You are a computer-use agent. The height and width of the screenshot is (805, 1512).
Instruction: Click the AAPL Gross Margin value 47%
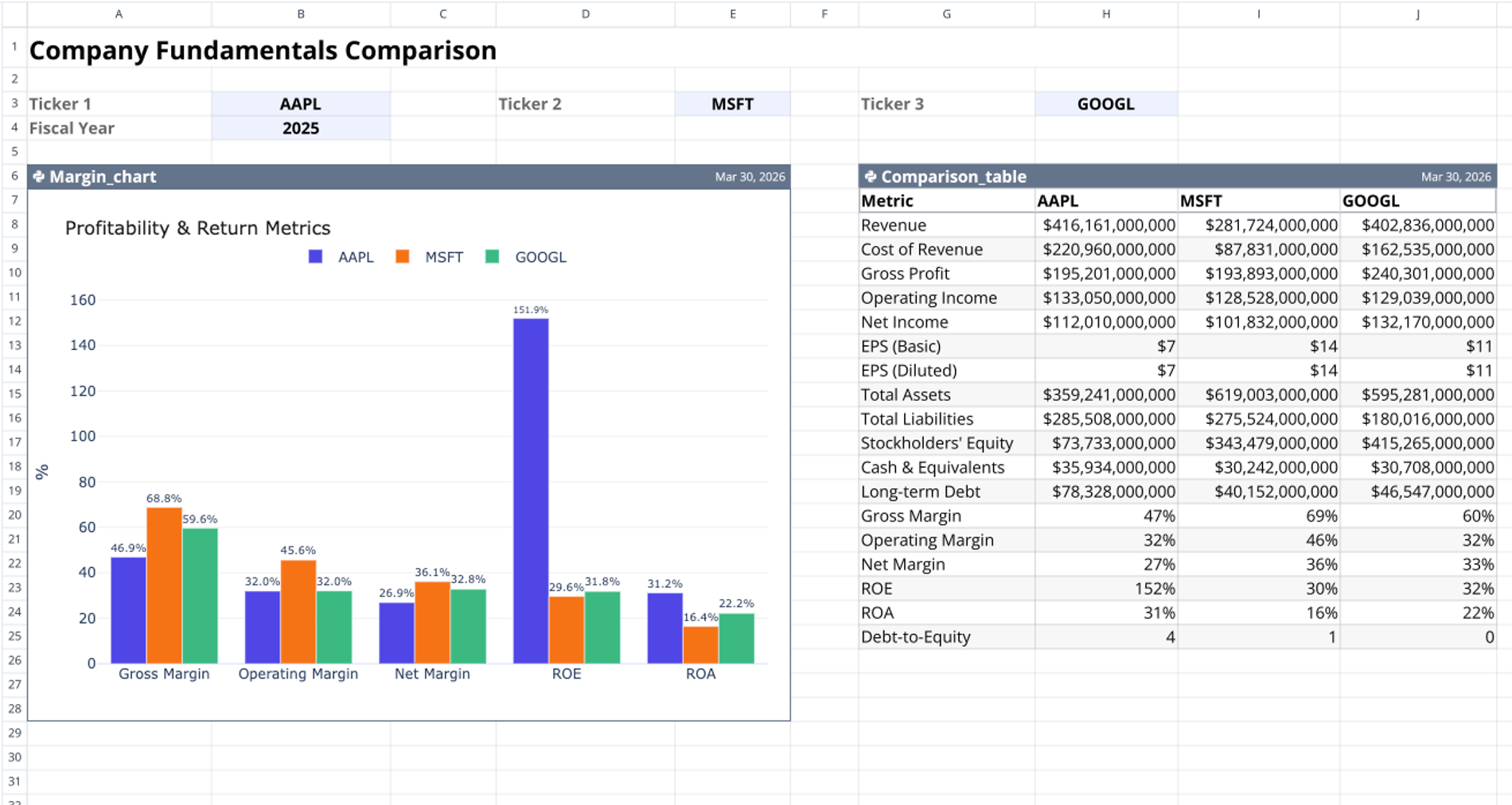coord(1159,516)
